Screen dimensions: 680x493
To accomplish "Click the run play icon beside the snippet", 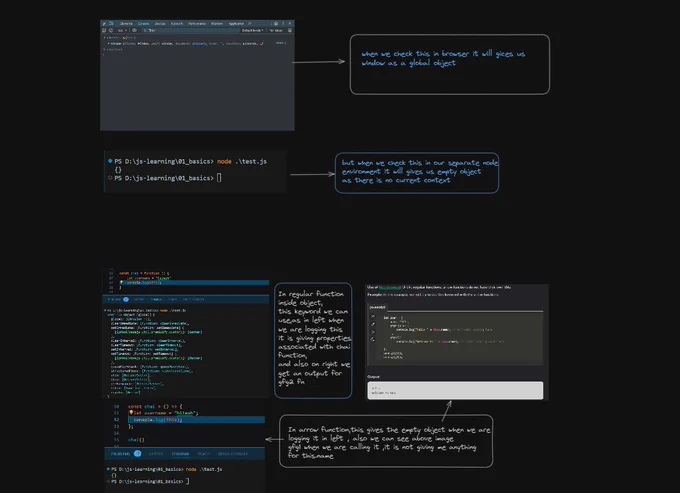I will [x=373, y=332].
